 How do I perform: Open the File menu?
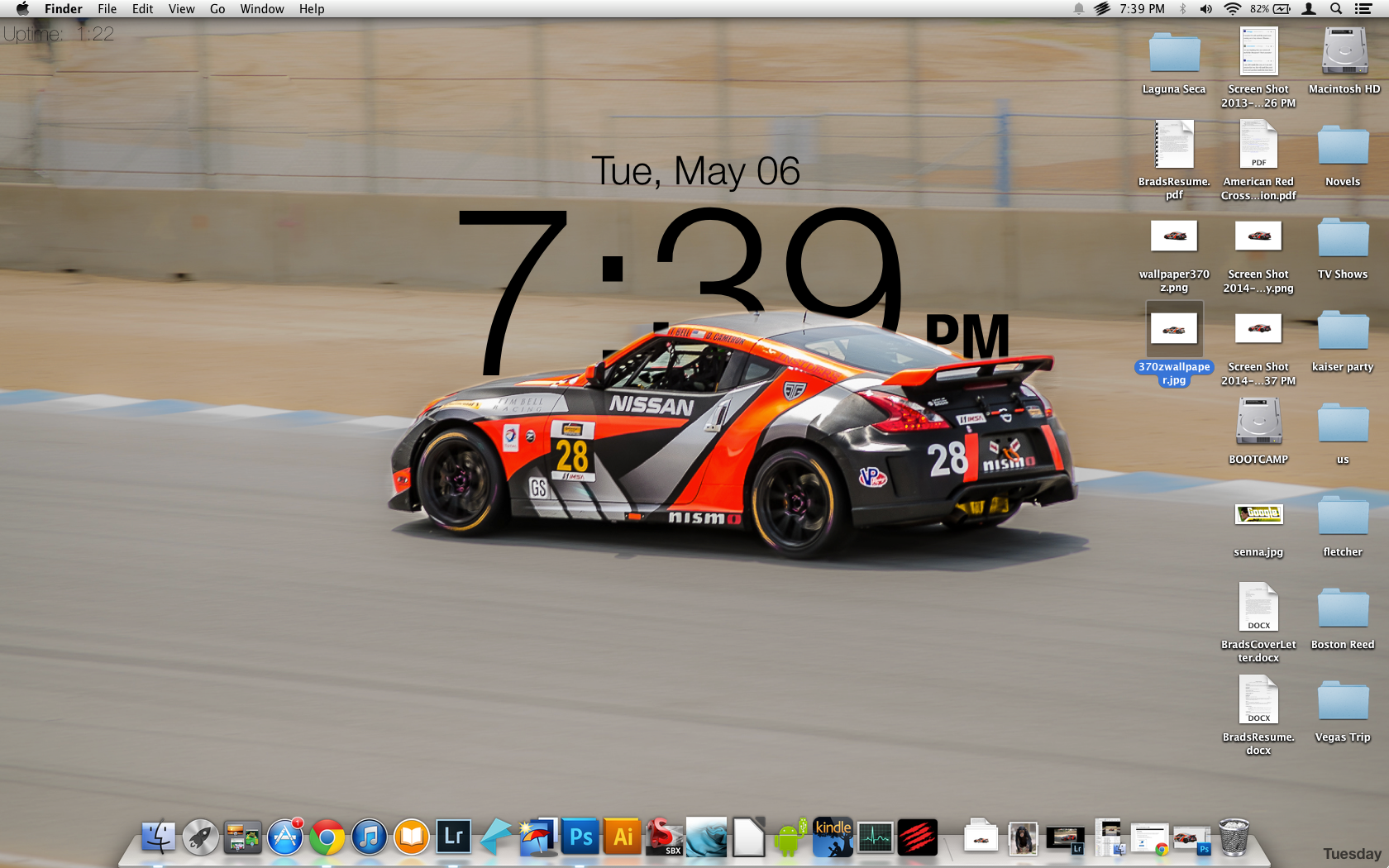click(107, 9)
